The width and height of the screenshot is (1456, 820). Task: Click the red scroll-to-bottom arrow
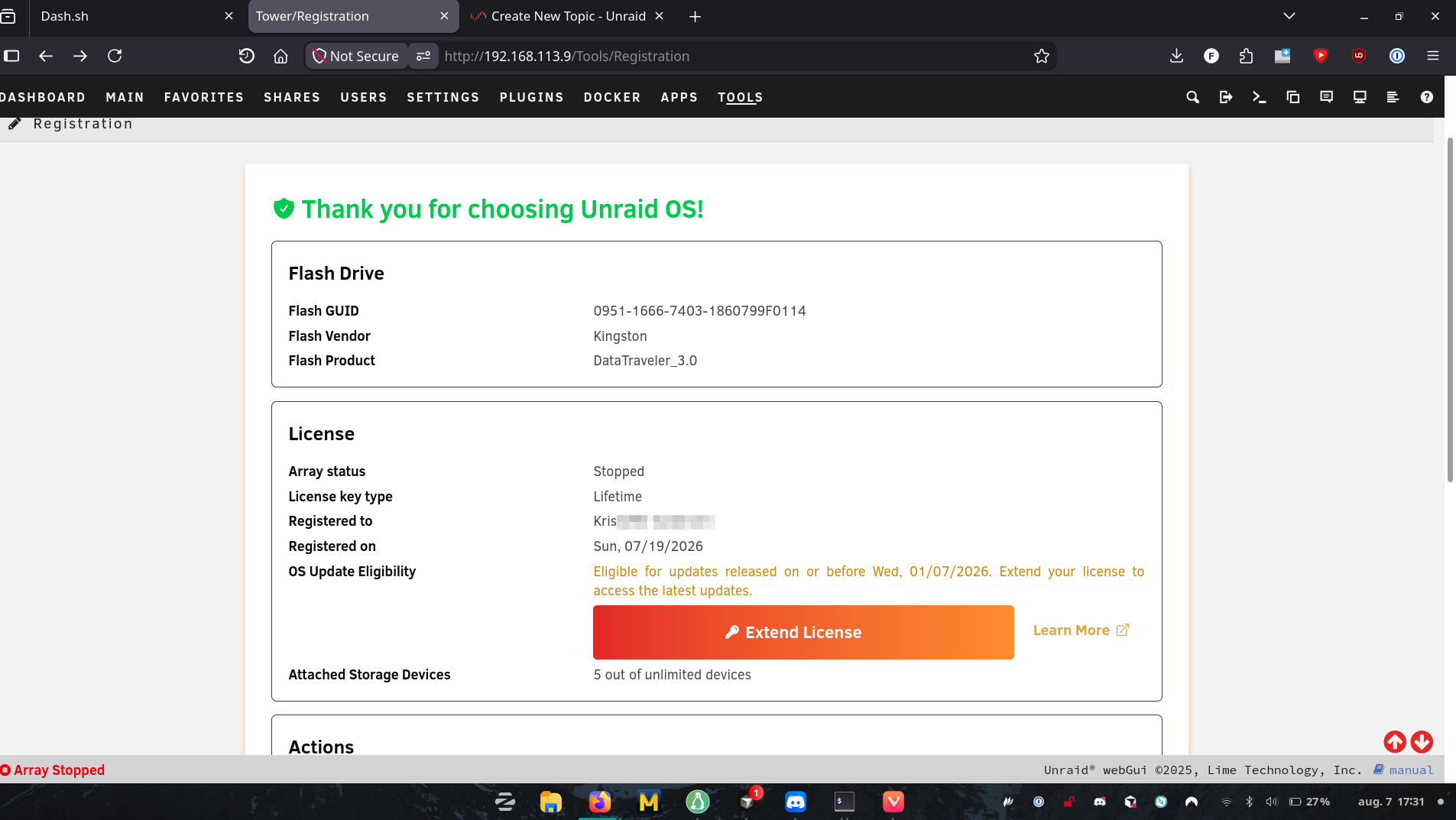[1422, 741]
